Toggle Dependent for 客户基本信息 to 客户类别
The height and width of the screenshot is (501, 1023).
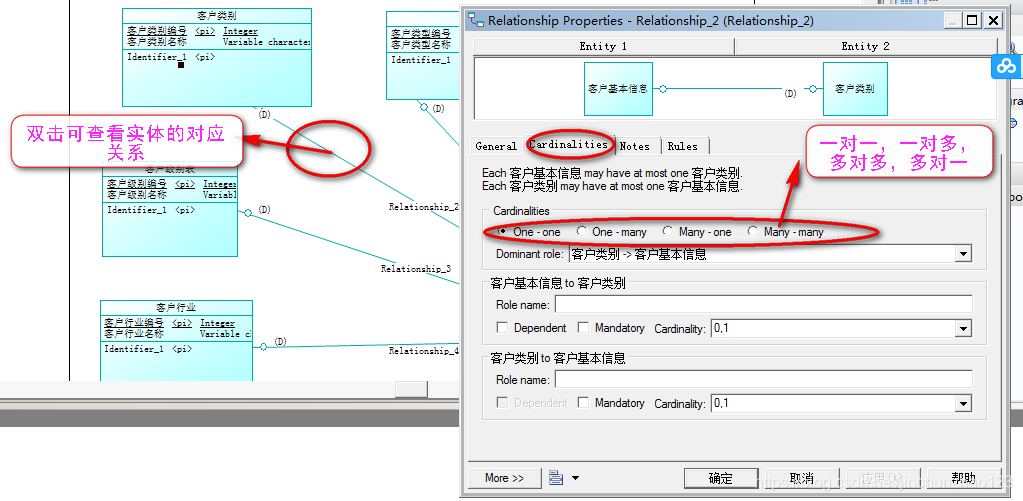(502, 327)
